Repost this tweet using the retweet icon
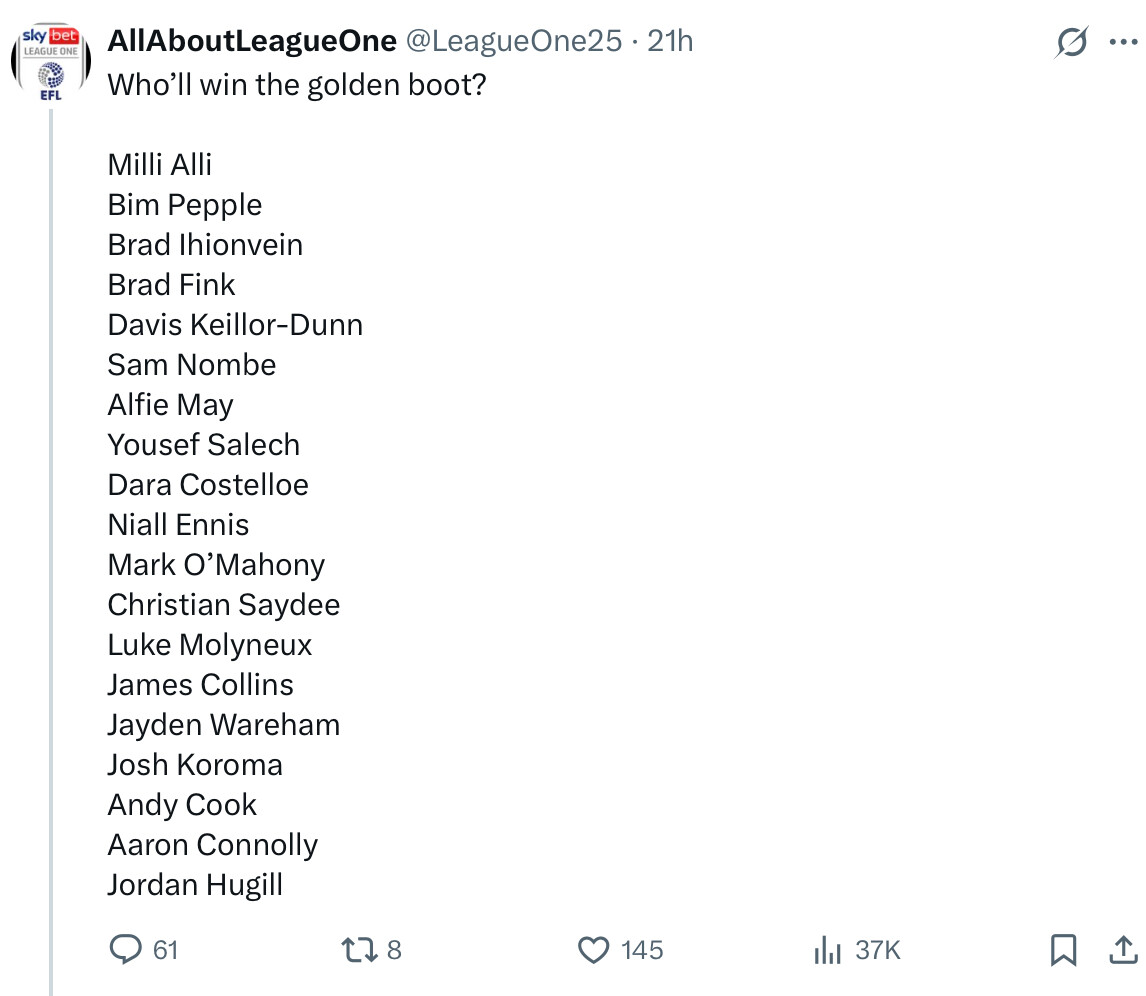1146x996 pixels. point(359,949)
